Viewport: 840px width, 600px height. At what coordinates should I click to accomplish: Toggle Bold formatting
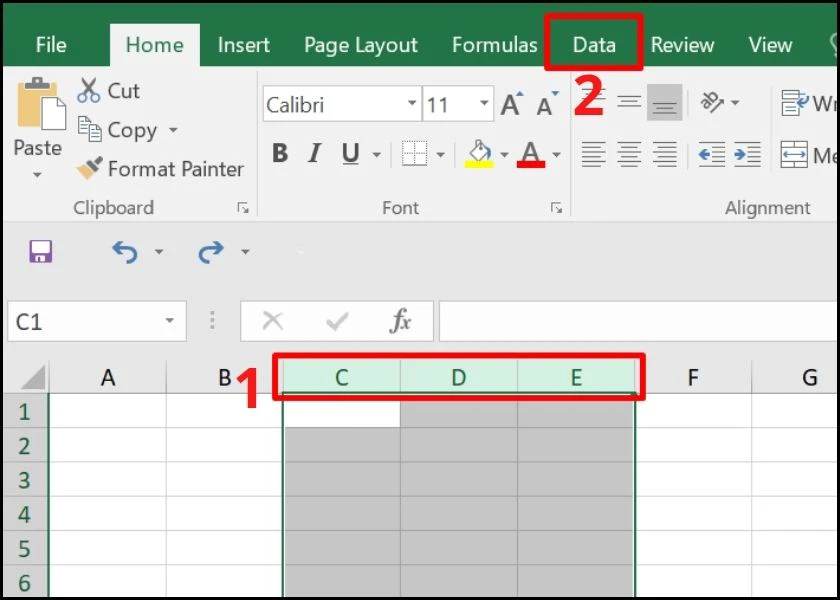pyautogui.click(x=279, y=154)
